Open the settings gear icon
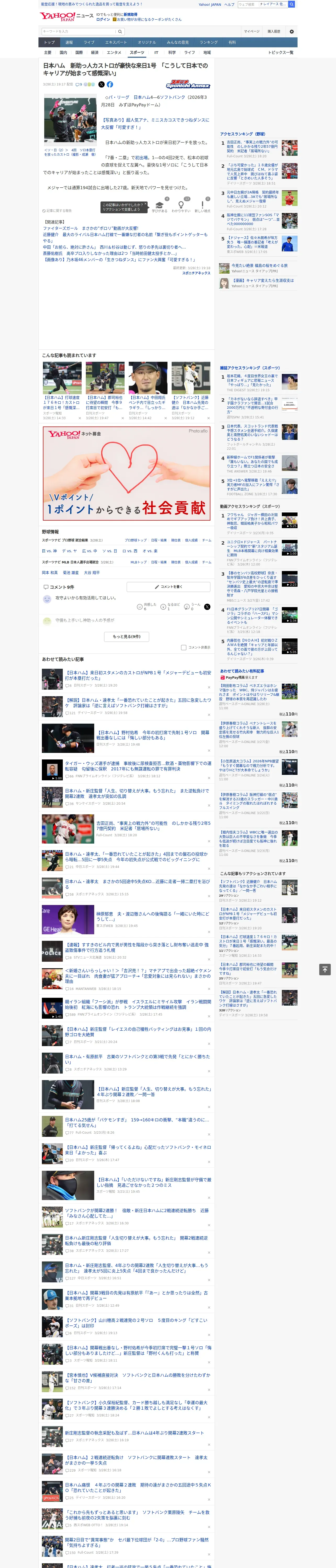 (x=292, y=32)
